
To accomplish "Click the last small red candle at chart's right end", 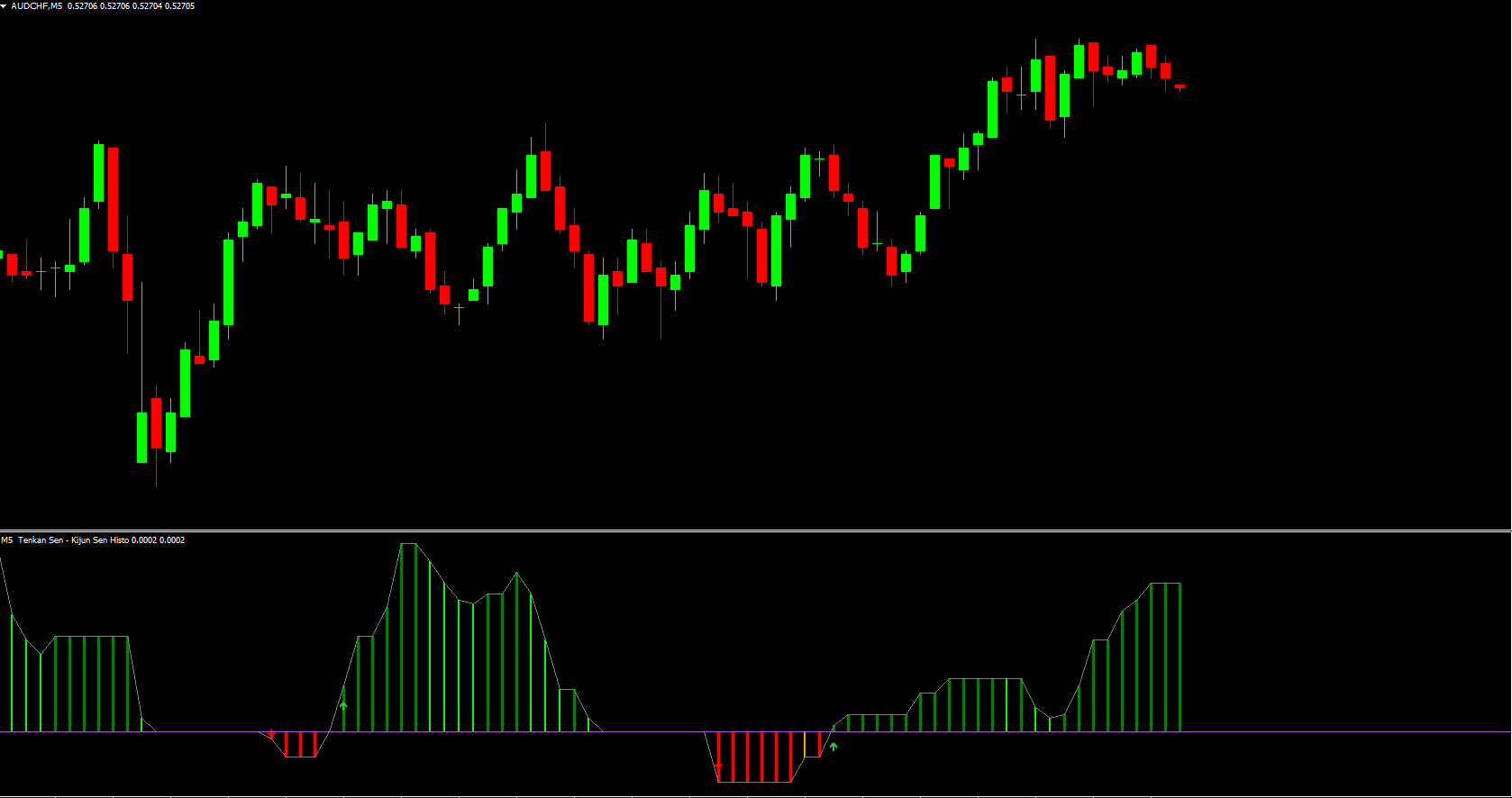I will [1180, 86].
